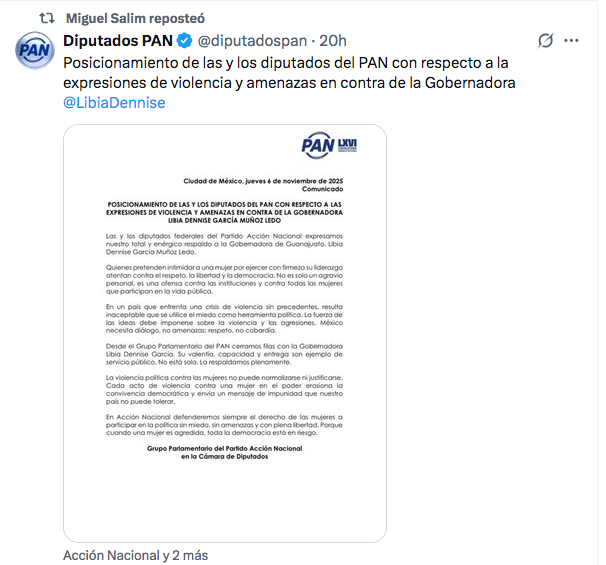Open Miguel Salim reposteó link

135,18
